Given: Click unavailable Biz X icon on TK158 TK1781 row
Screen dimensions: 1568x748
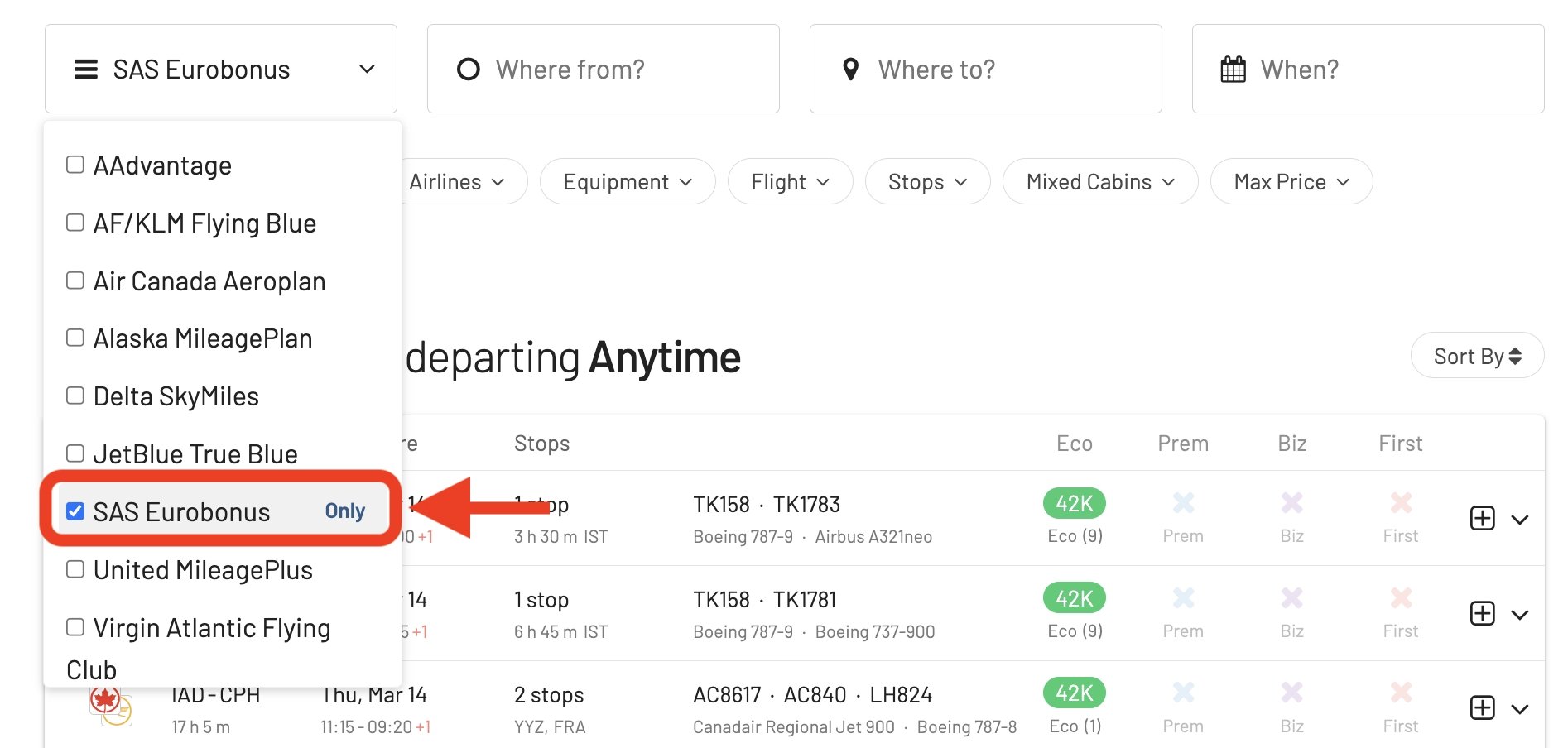Looking at the screenshot, I should [1291, 597].
